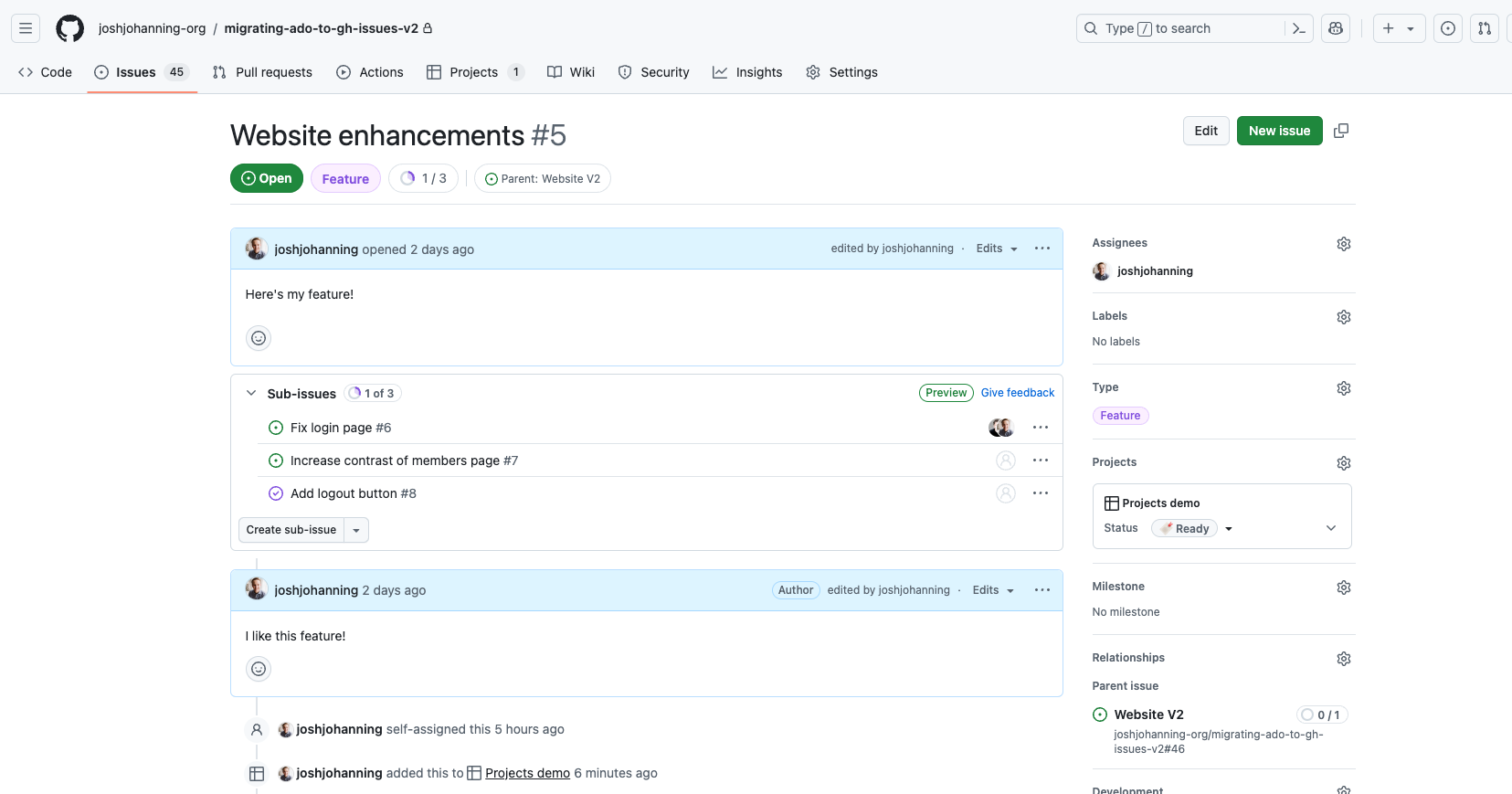Open sub-issue Add logout button #8
This screenshot has height=794, width=1512.
(x=354, y=493)
